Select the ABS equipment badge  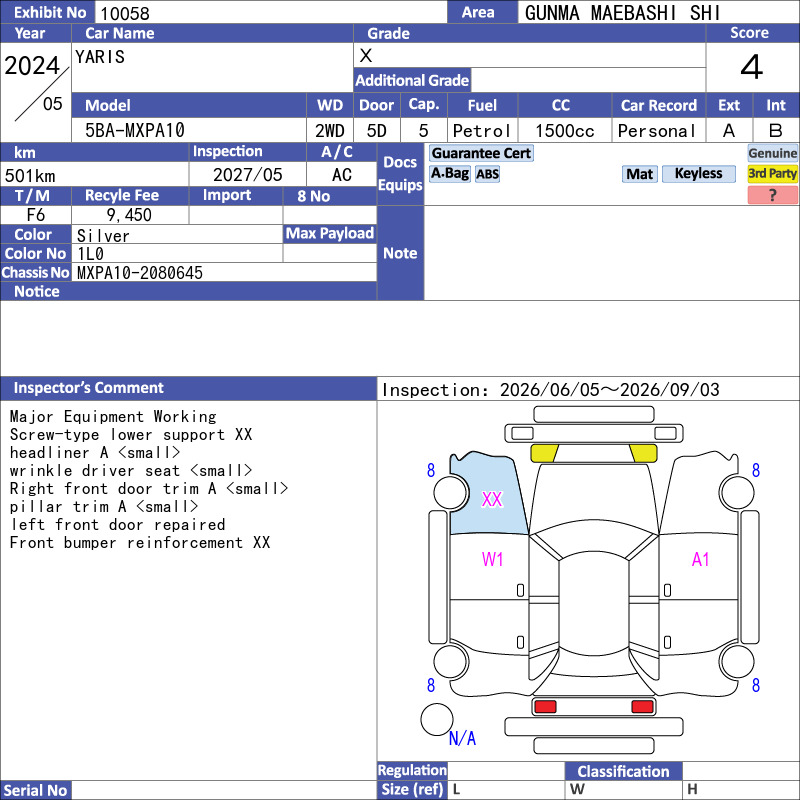[487, 174]
